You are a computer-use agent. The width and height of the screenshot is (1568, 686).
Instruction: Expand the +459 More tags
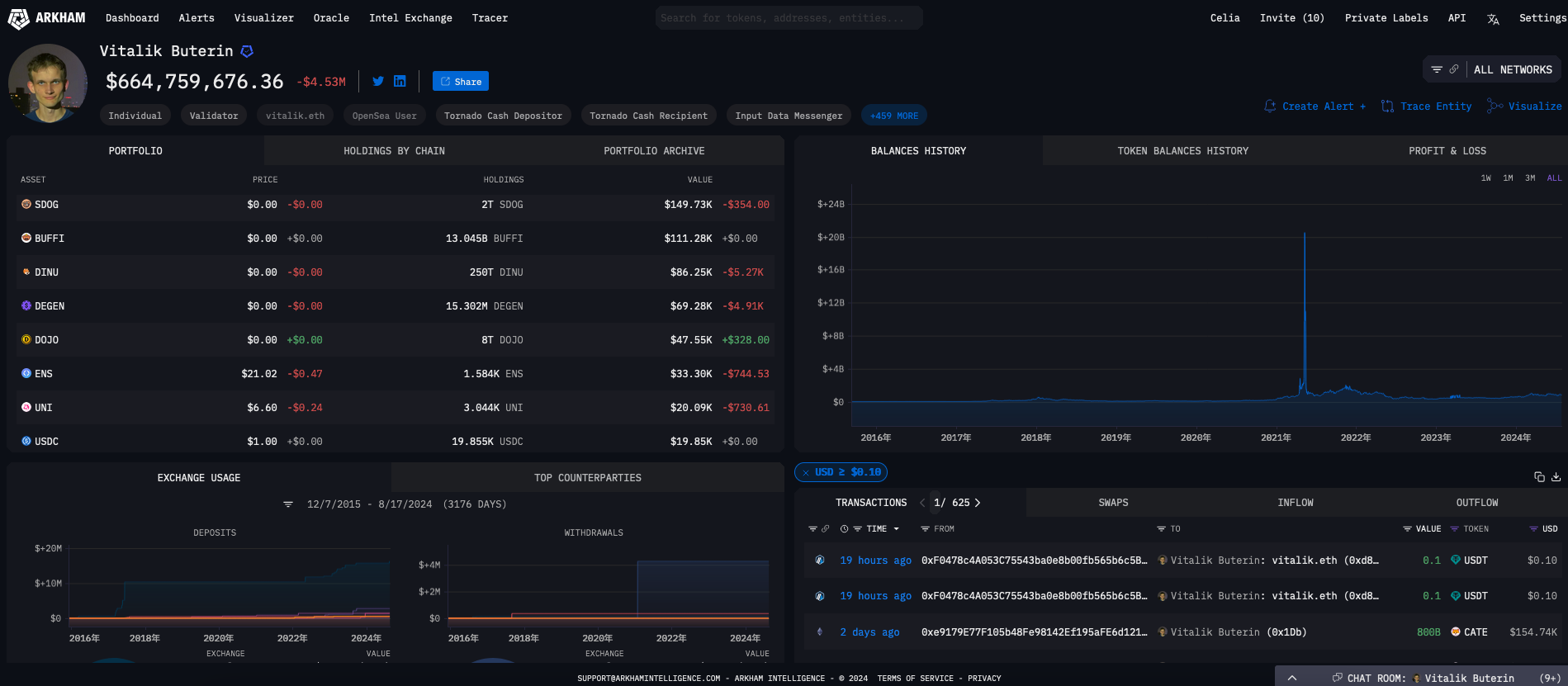[x=894, y=116]
